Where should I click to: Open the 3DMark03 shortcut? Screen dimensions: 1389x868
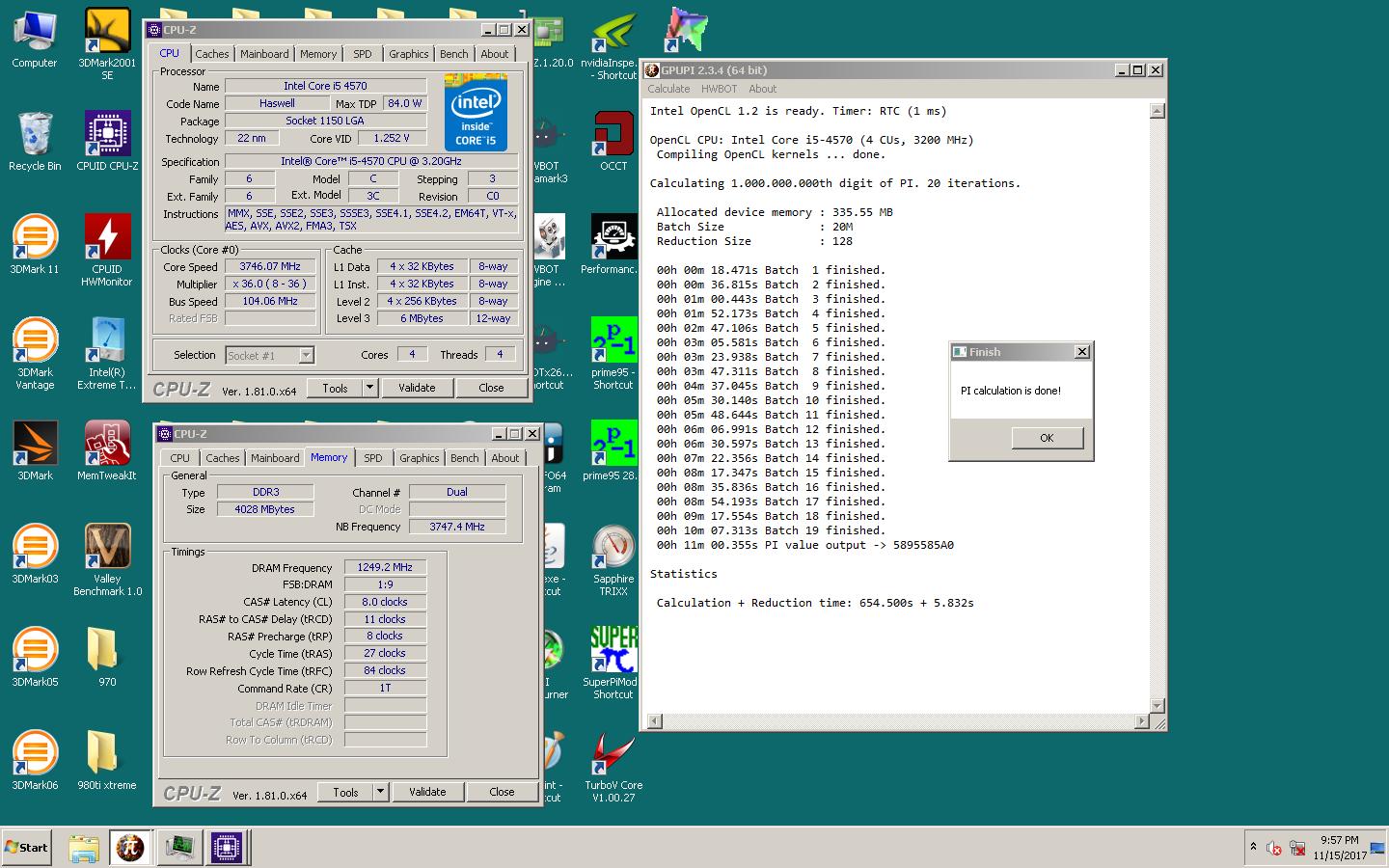tap(35, 554)
